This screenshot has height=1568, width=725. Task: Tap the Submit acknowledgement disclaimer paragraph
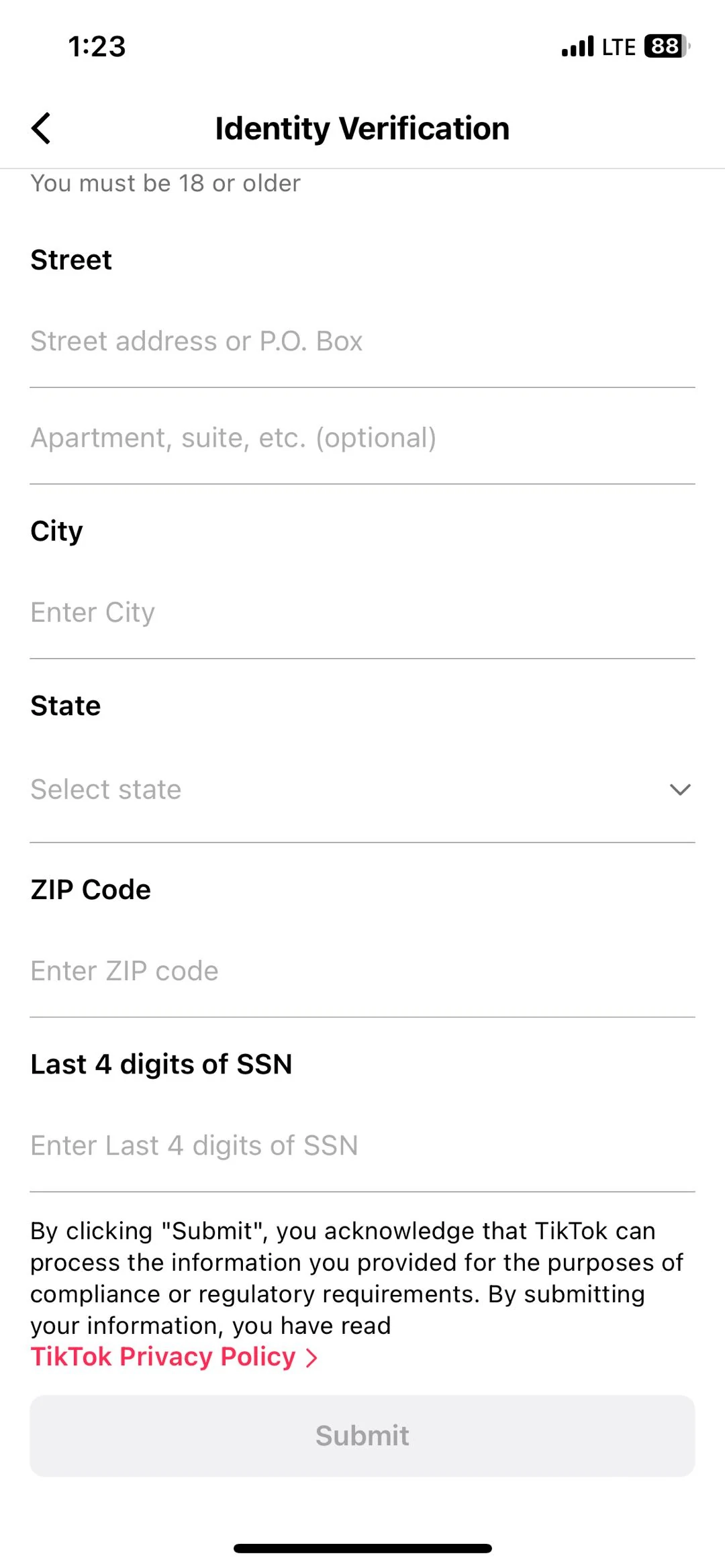[x=356, y=1277]
